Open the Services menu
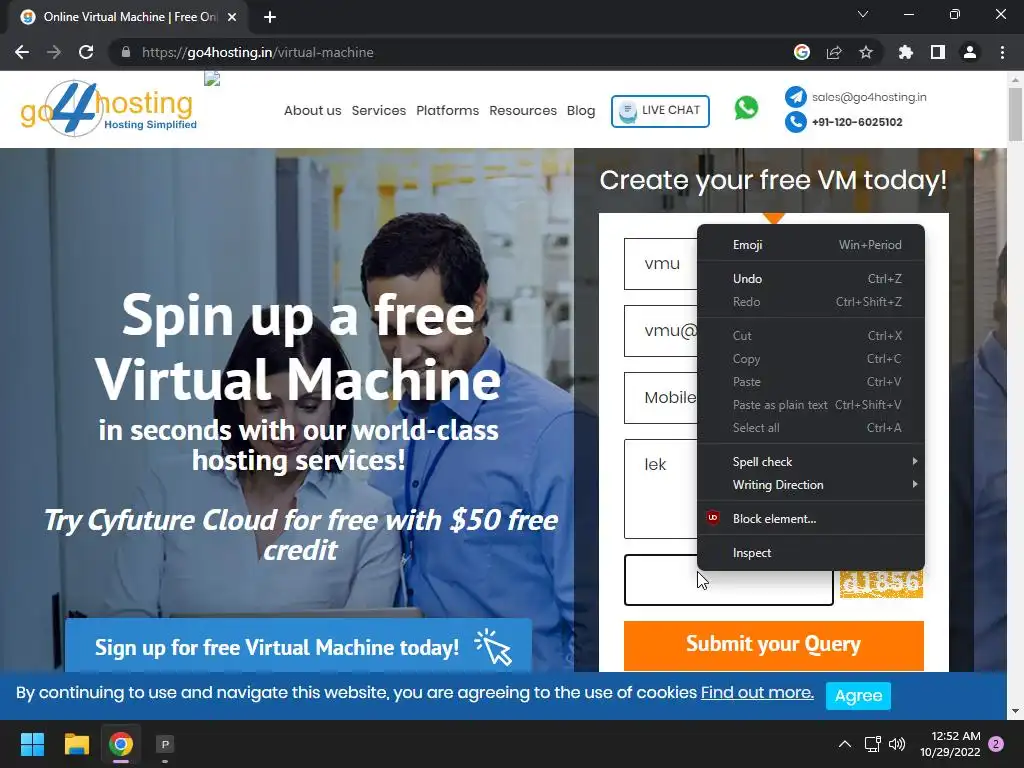The width and height of the screenshot is (1024, 768). tap(379, 110)
